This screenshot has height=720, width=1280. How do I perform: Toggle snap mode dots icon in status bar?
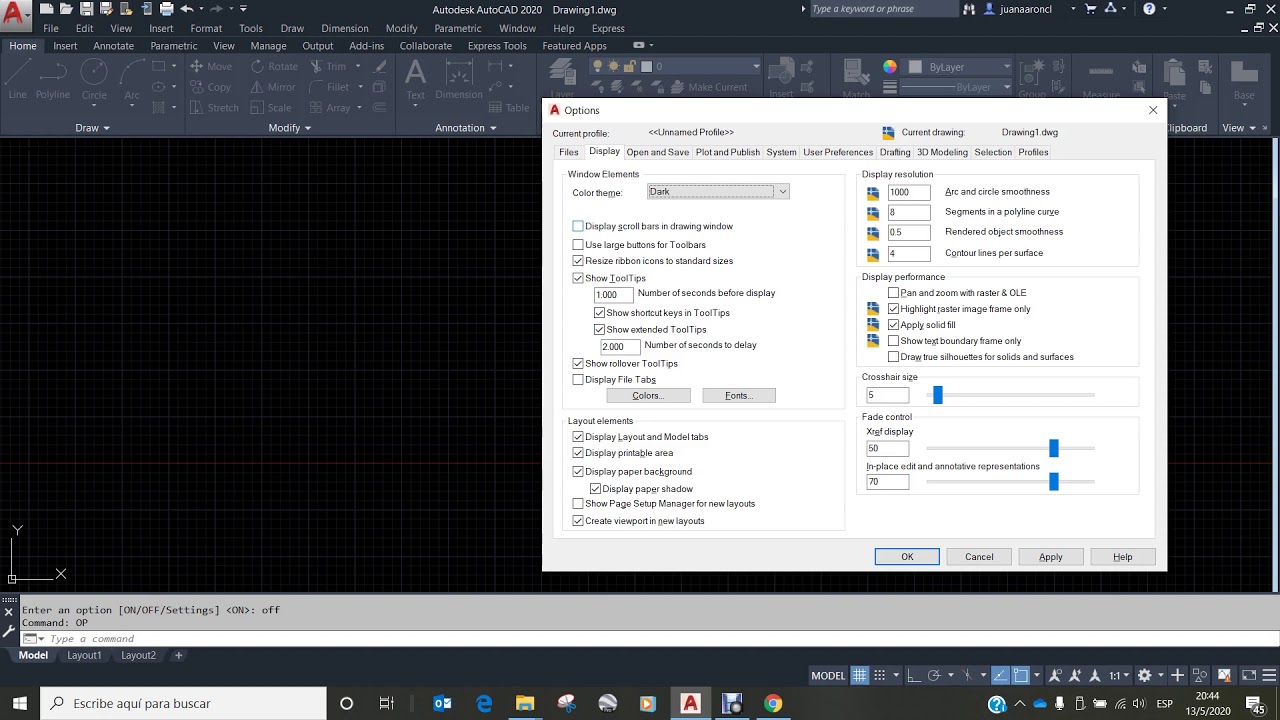(x=881, y=675)
